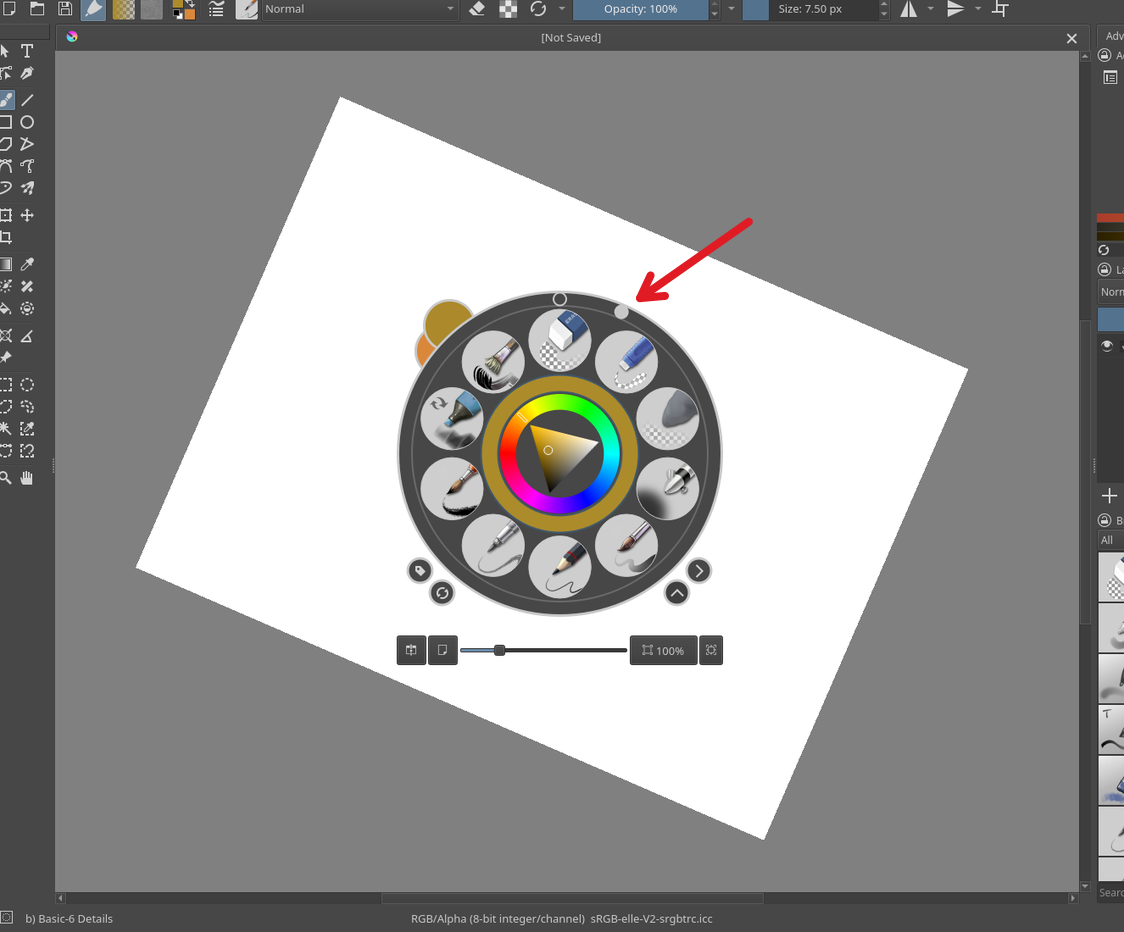Select the Calligraphy tool
Image resolution: width=1124 pixels, height=932 pixels.
point(27,73)
